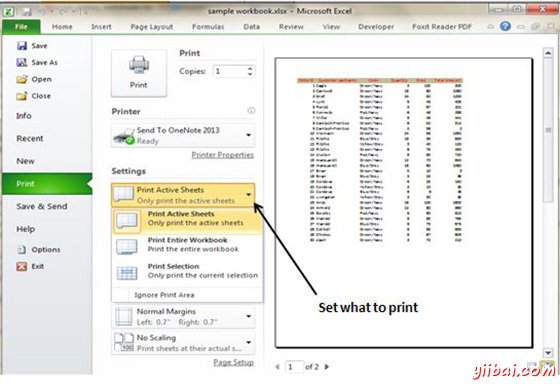Open the Send To OneNote 2013 printer dropdown
560x384 pixels.
[183, 136]
